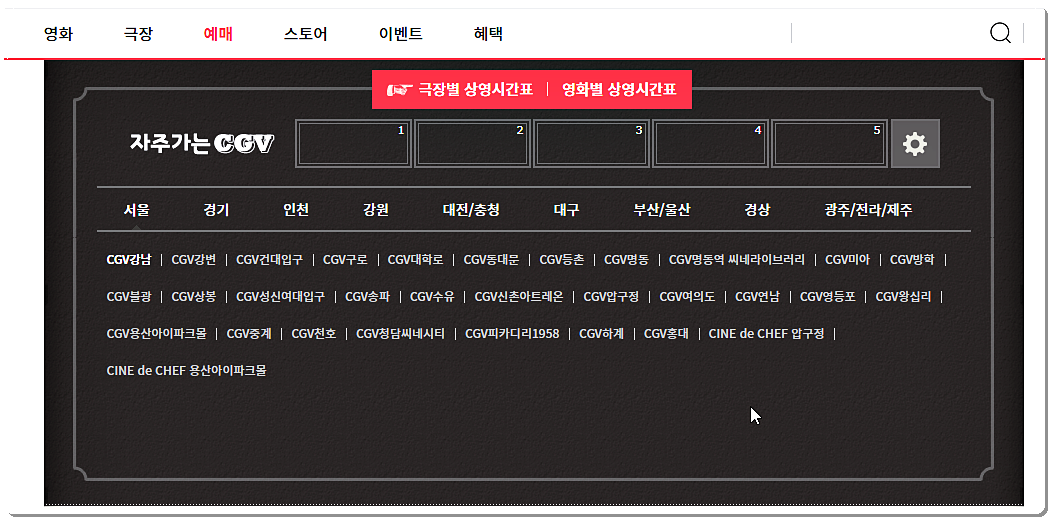The image size is (1051, 520).
Task: Choose the CGV건대입구 theater
Action: tap(269, 259)
